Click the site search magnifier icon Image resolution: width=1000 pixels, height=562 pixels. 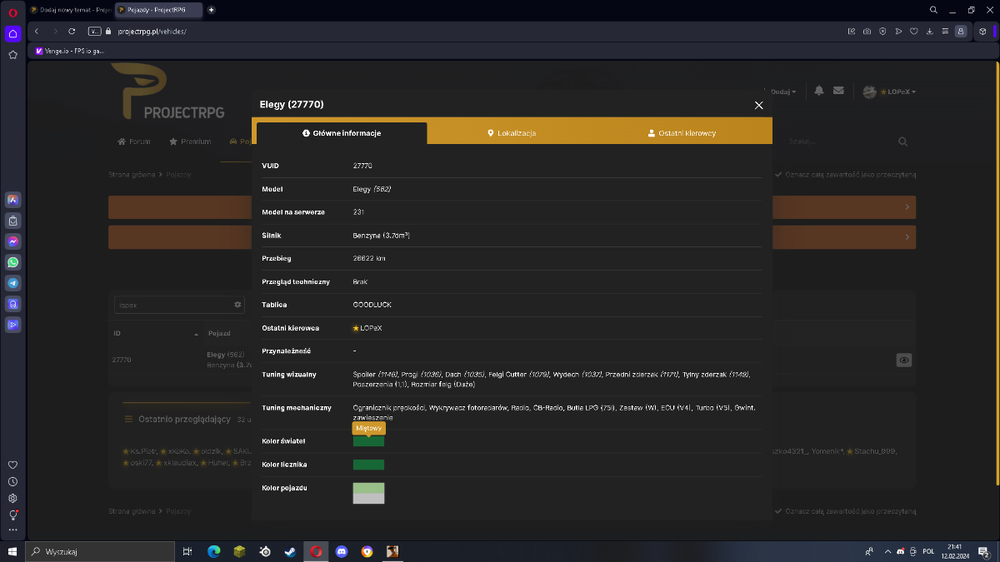pos(903,142)
